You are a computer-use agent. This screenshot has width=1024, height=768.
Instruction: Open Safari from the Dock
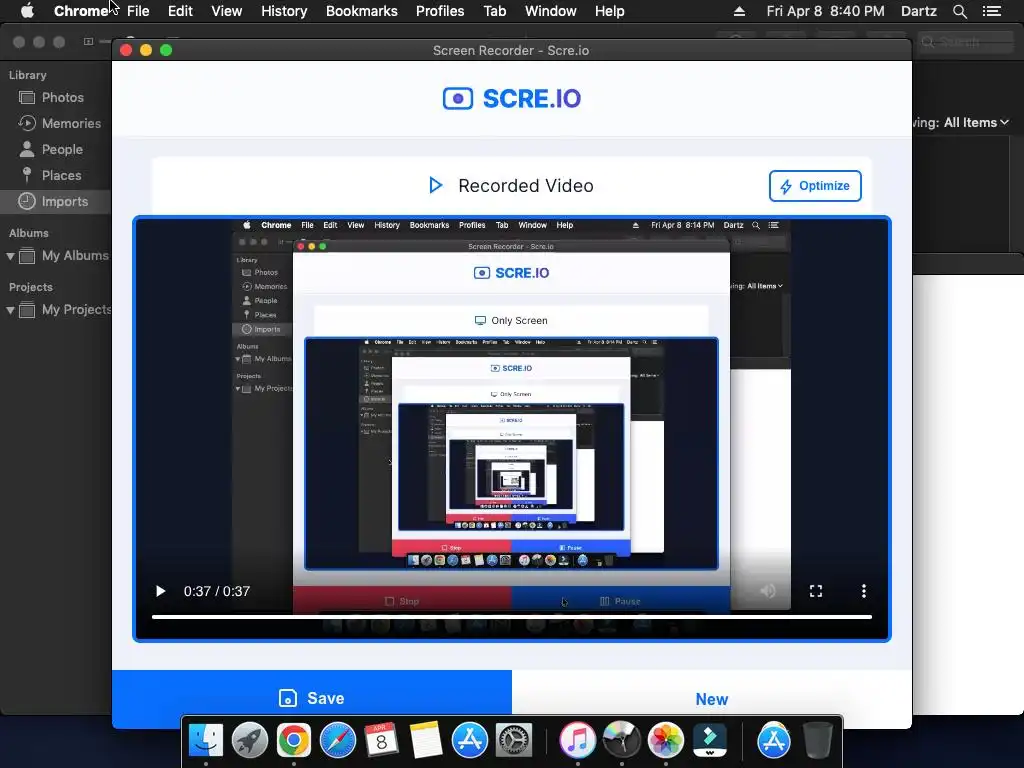tap(338, 740)
